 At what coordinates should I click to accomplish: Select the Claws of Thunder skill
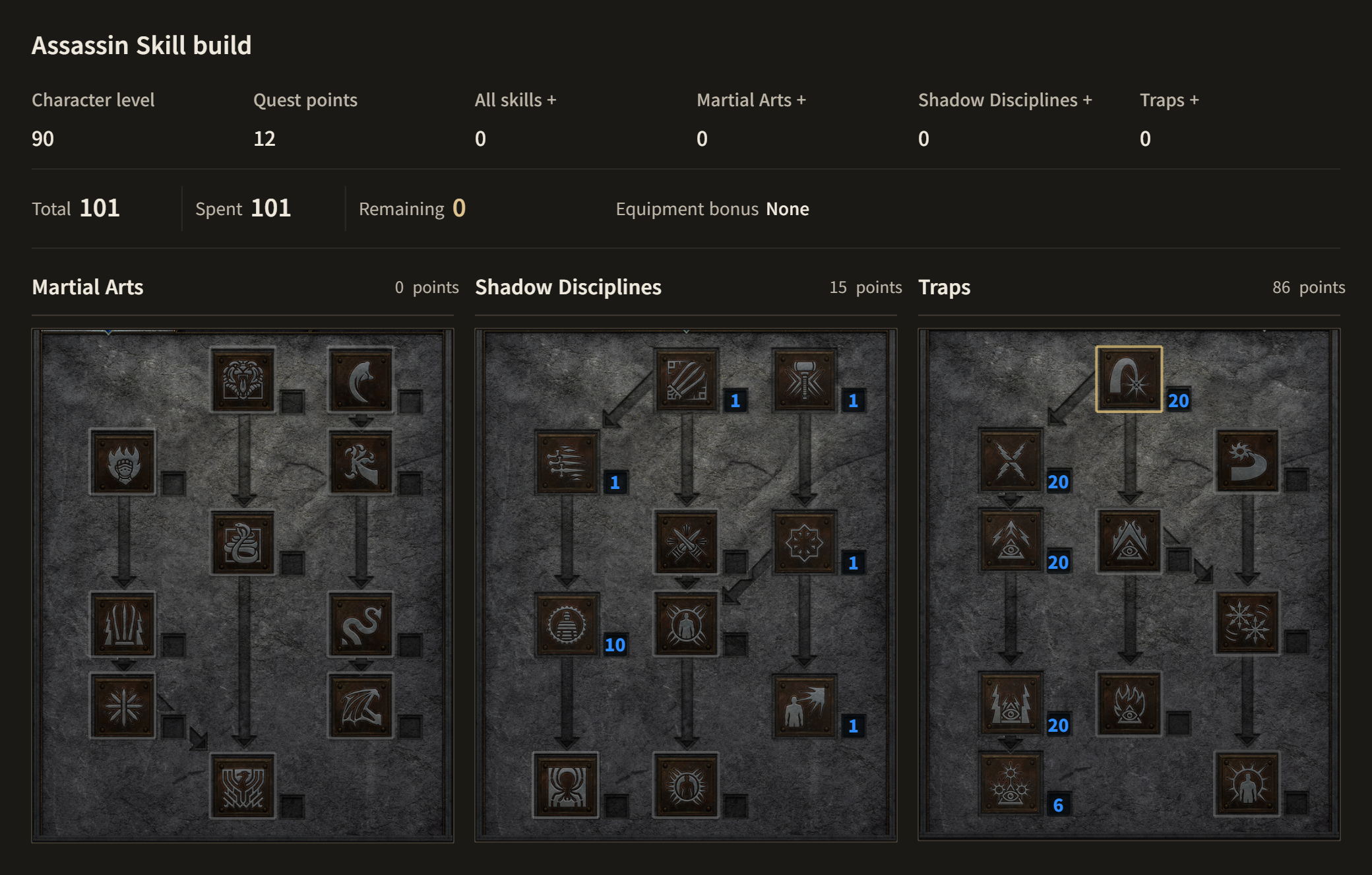tap(123, 624)
